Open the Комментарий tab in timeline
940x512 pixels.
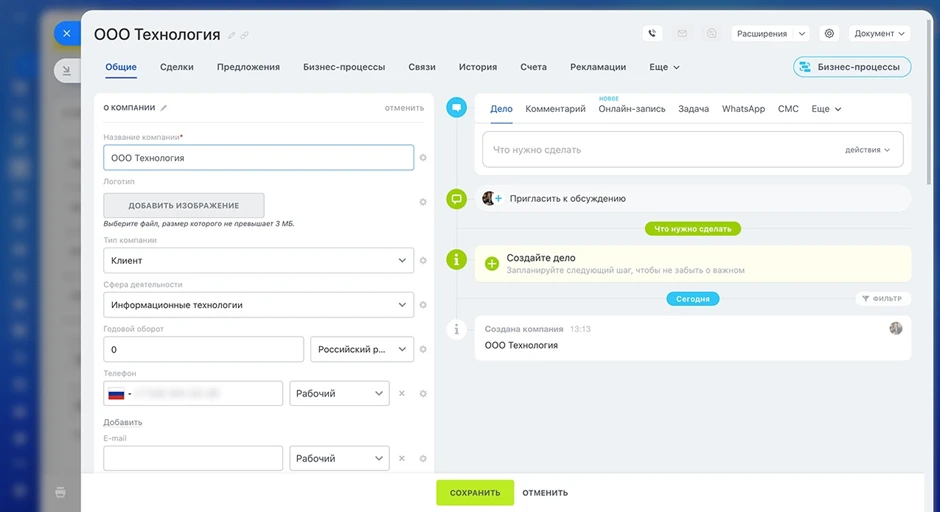point(555,109)
